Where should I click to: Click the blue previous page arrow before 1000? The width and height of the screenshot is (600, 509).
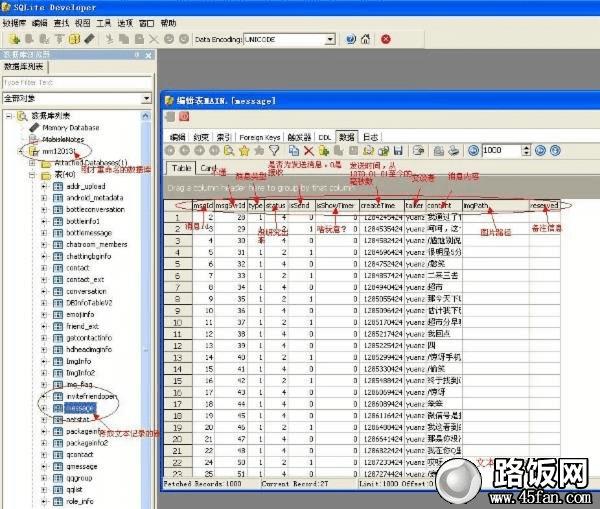pos(473,151)
